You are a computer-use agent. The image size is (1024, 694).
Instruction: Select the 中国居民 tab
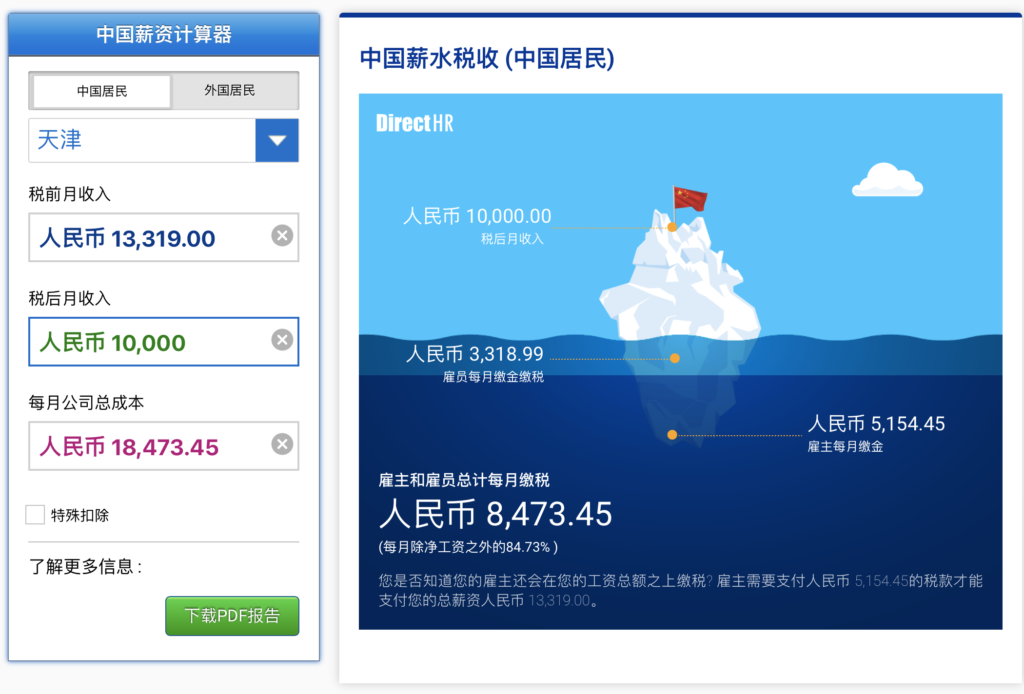coord(99,90)
